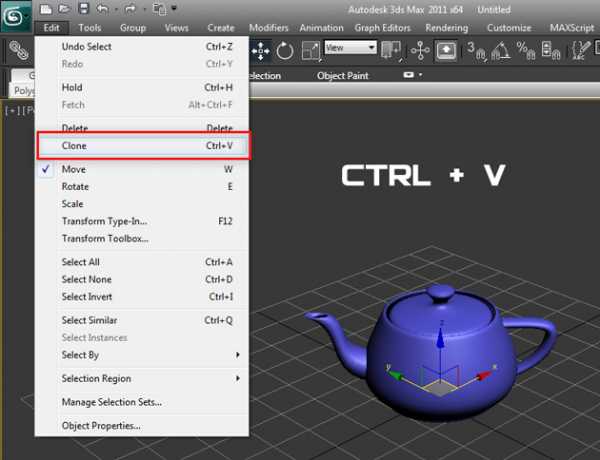600x460 pixels.
Task: Activate the Select and Move tool icon
Action: pyautogui.click(x=260, y=51)
